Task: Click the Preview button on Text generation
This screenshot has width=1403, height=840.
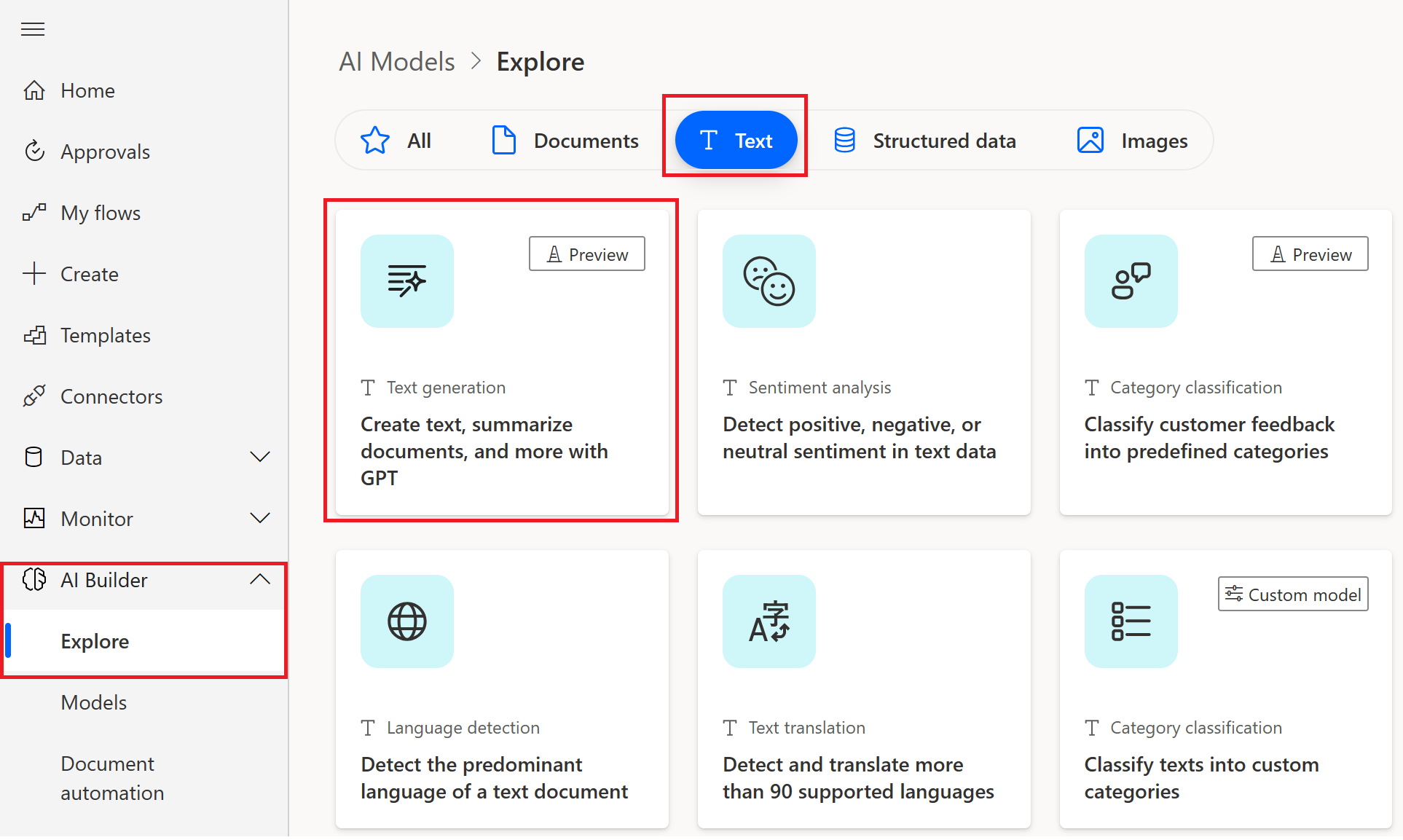Action: (x=589, y=254)
